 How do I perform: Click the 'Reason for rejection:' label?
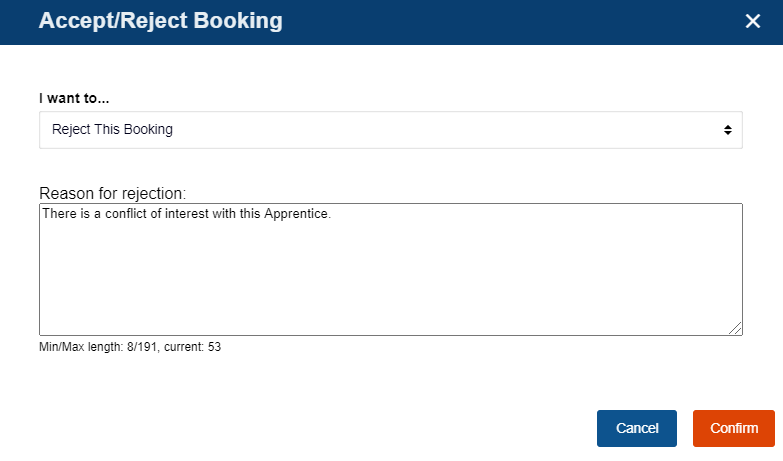tap(113, 192)
